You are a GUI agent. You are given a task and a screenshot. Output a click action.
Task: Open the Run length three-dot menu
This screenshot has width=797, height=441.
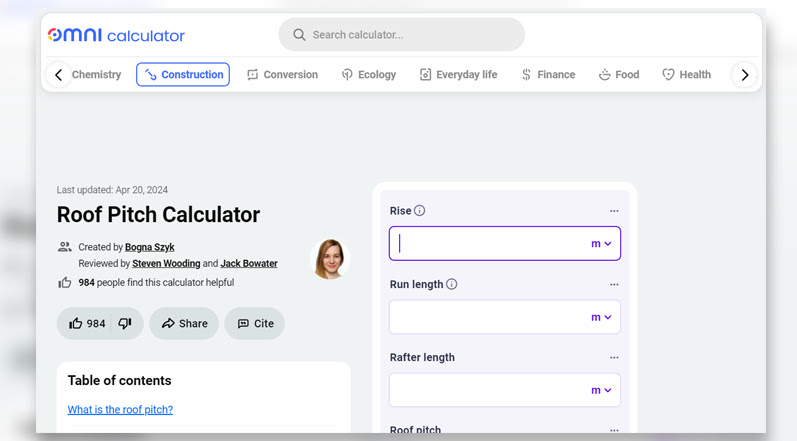pyautogui.click(x=614, y=284)
